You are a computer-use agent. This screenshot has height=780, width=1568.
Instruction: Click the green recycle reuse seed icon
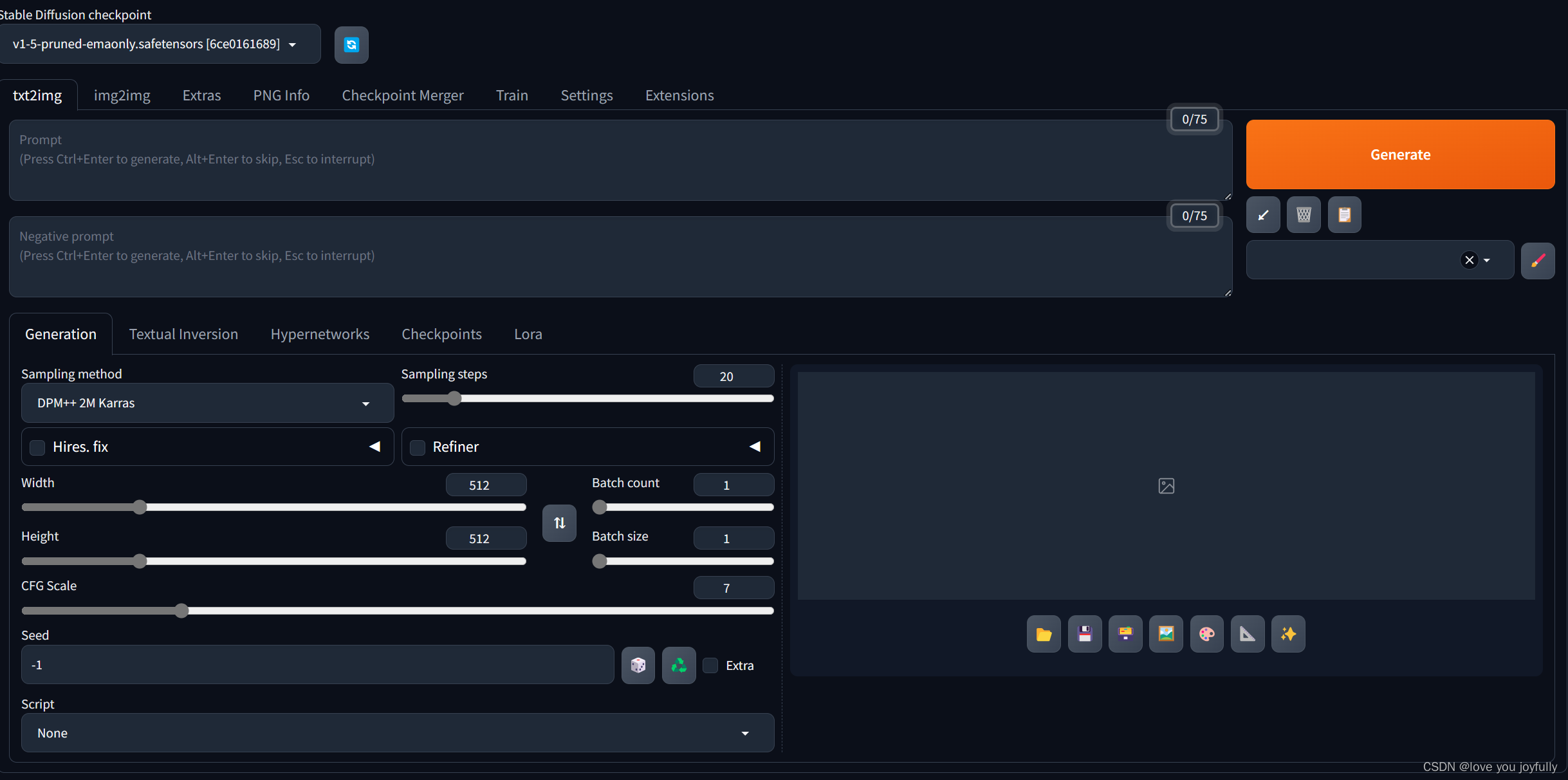[679, 665]
